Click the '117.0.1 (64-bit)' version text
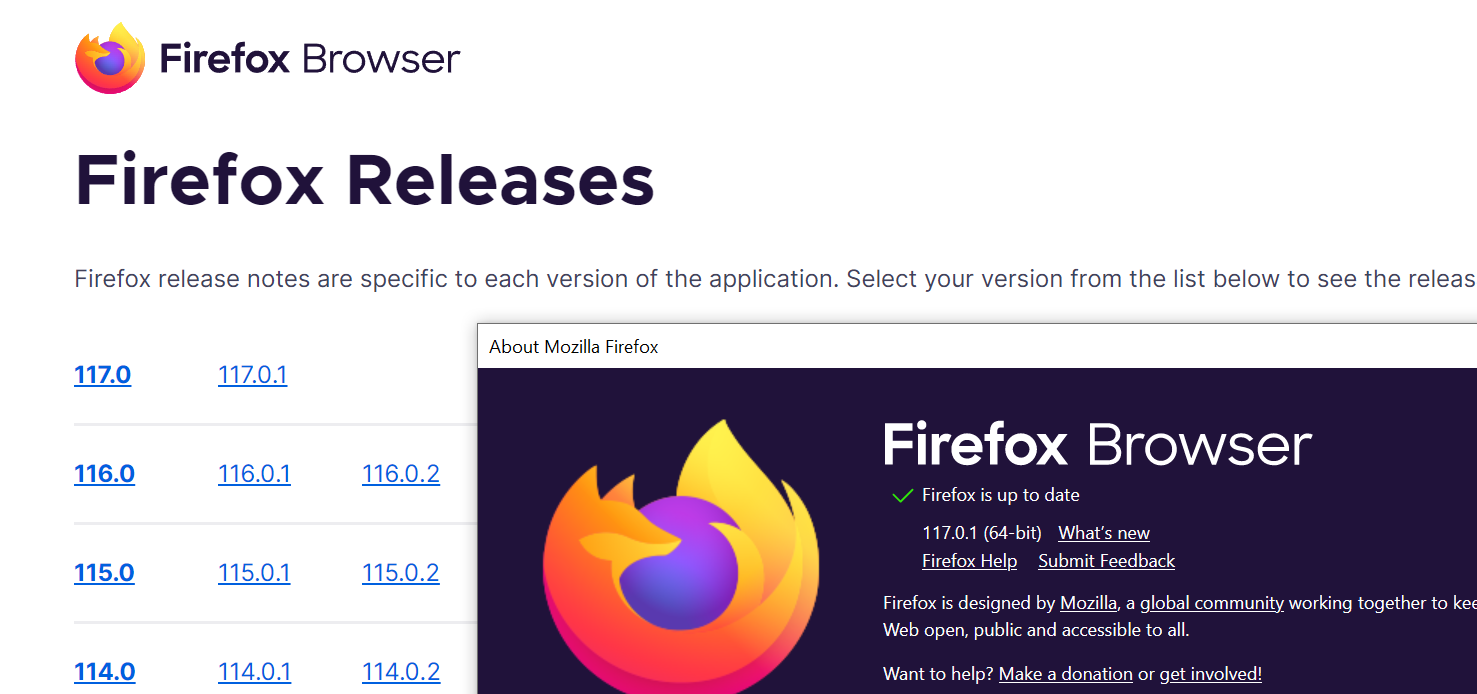 click(982, 533)
